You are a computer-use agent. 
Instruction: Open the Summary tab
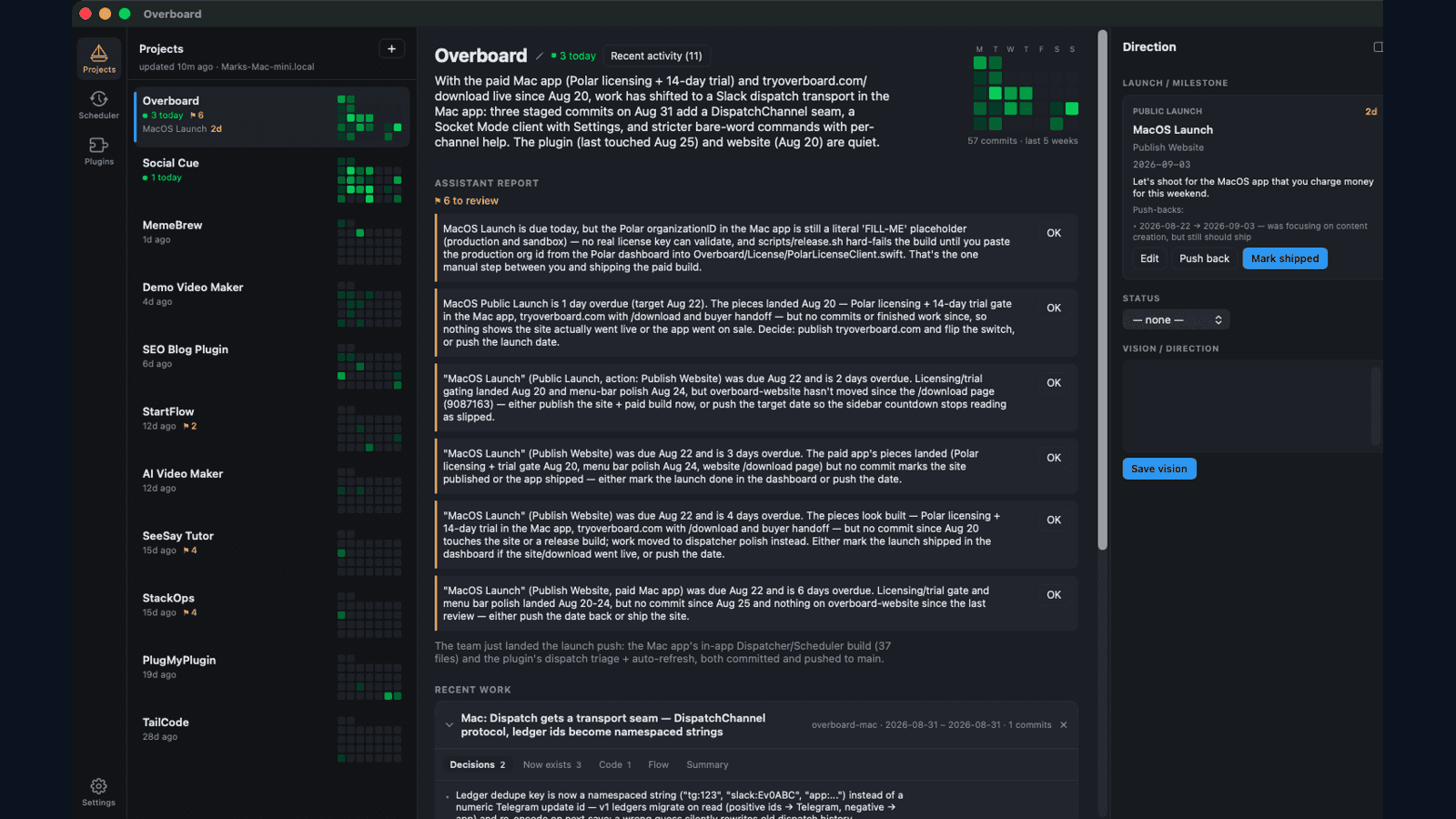(707, 765)
